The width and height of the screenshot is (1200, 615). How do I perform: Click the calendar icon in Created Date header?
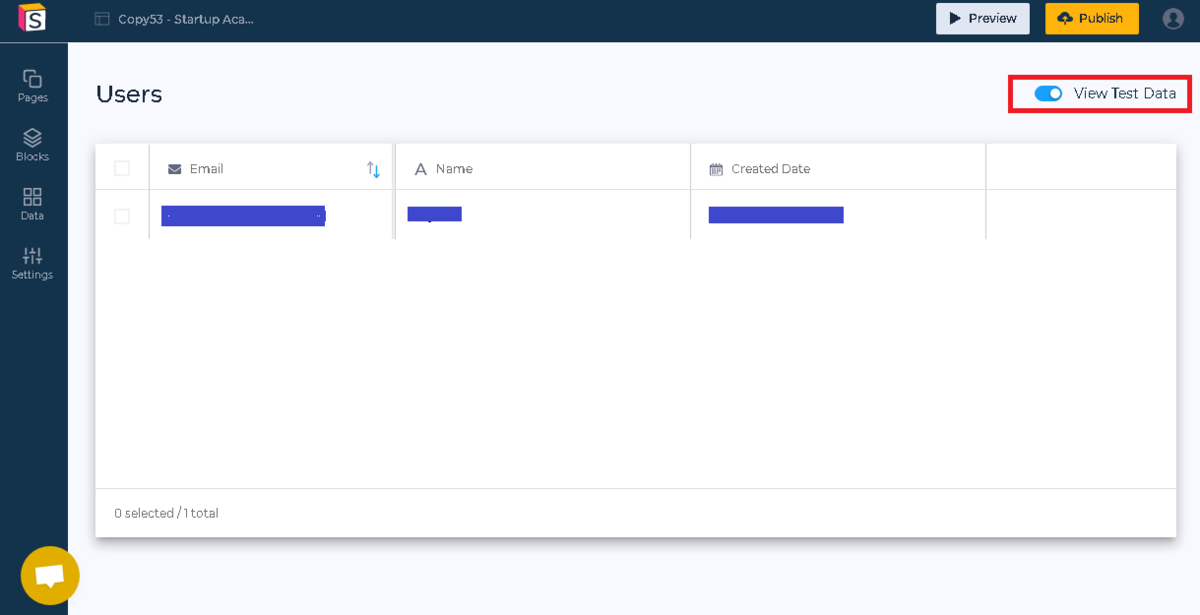click(716, 169)
